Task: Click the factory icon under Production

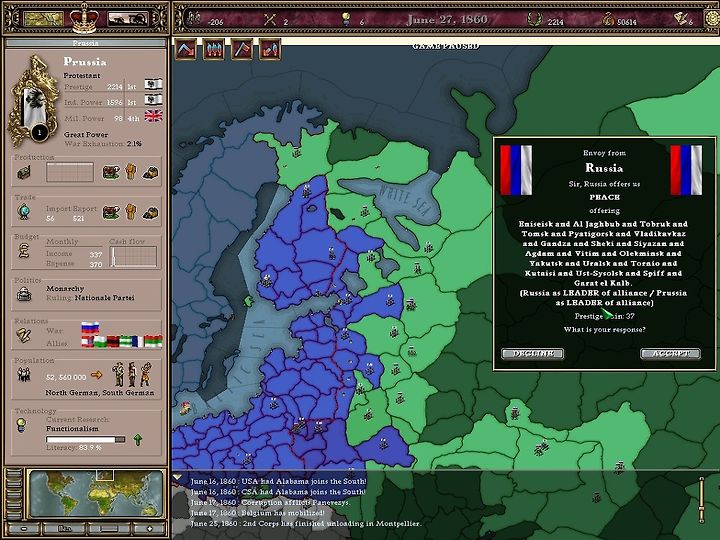Action: tap(24, 173)
